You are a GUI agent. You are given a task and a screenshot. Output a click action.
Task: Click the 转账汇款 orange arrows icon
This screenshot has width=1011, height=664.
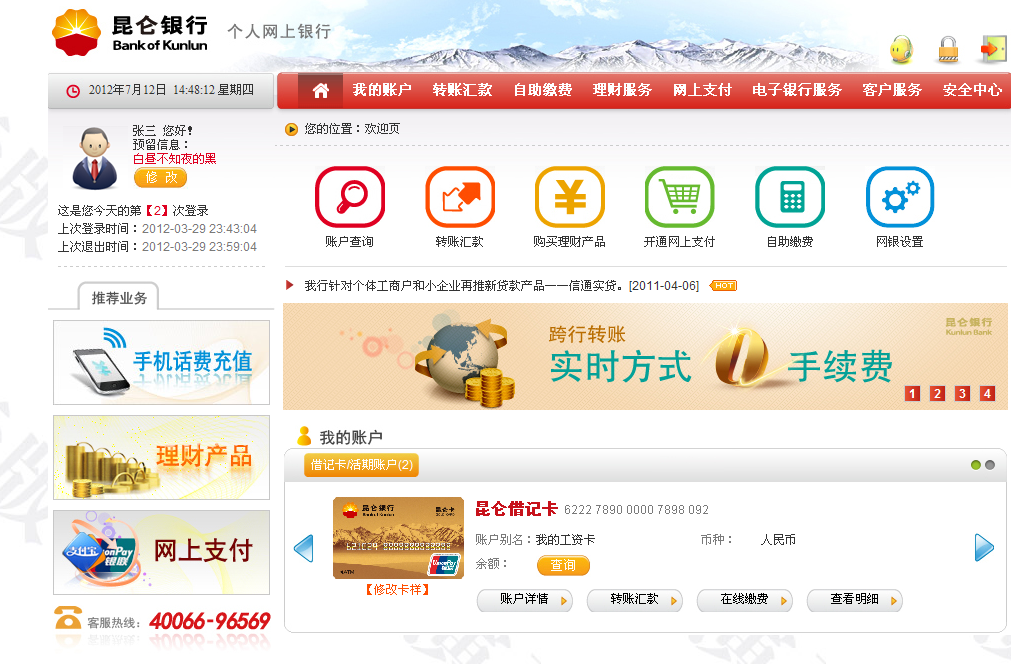click(460, 197)
